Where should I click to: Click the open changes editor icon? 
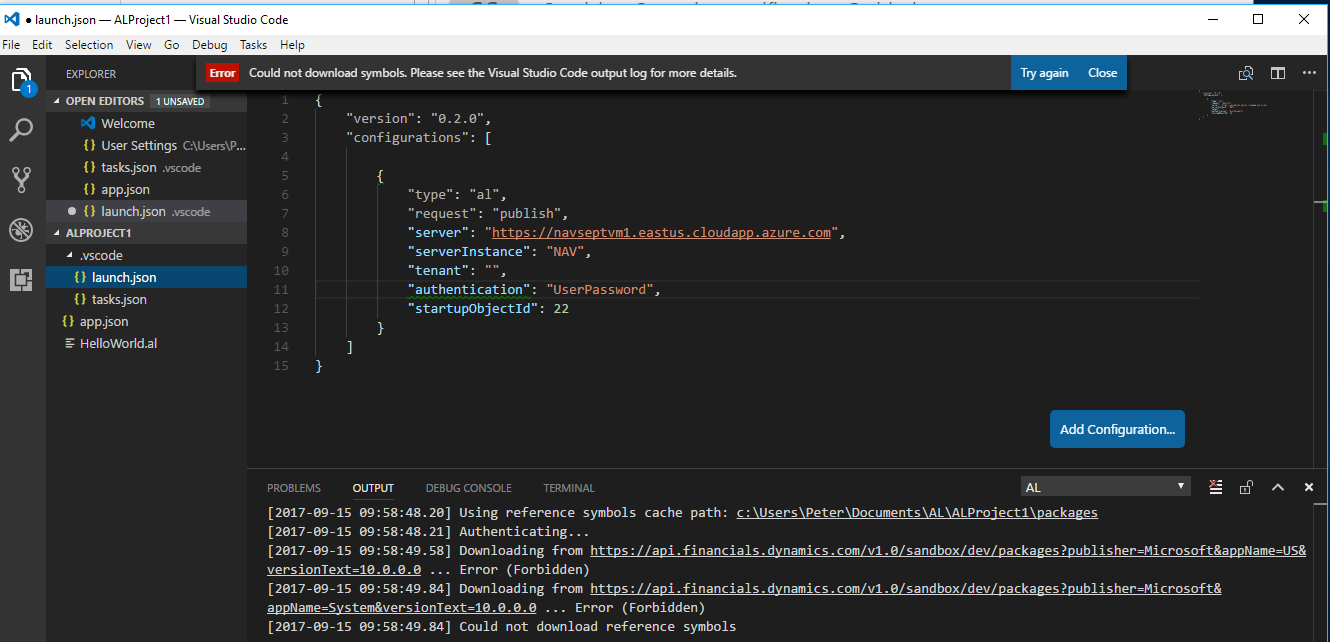click(1246, 73)
